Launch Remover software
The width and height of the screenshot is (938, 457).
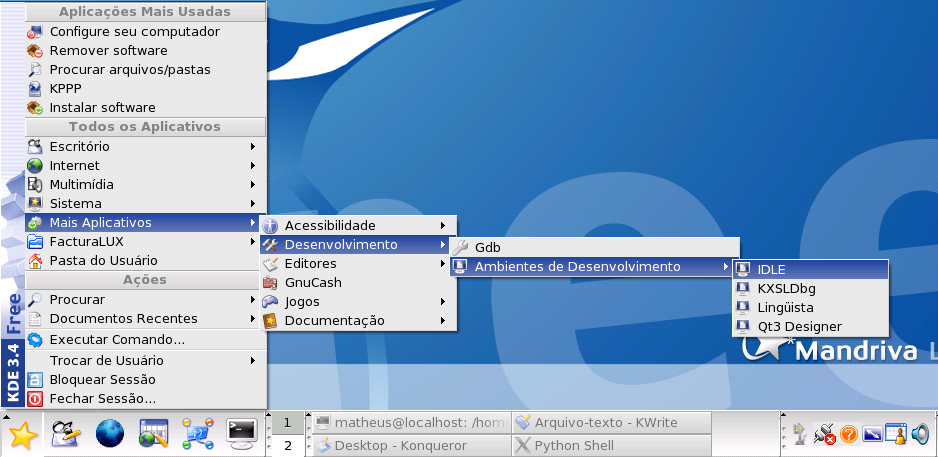(145, 50)
